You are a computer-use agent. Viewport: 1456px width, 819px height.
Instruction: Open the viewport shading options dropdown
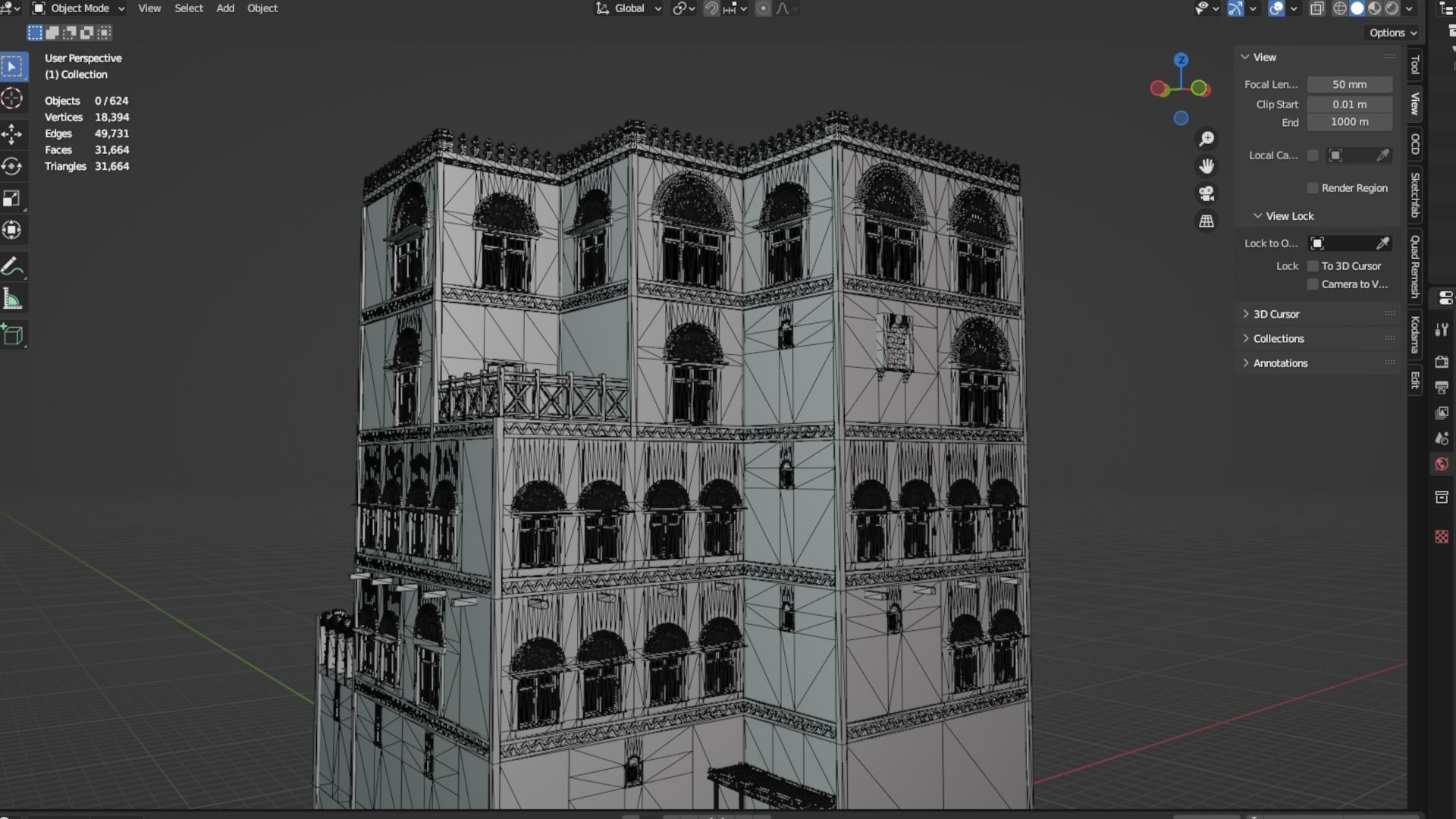[x=1409, y=8]
